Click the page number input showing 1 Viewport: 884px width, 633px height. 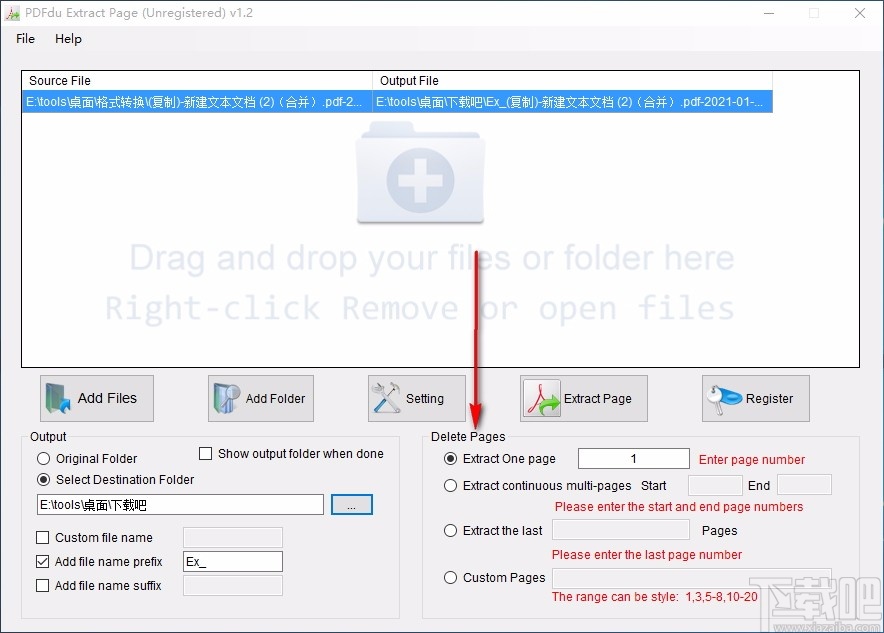coord(633,458)
